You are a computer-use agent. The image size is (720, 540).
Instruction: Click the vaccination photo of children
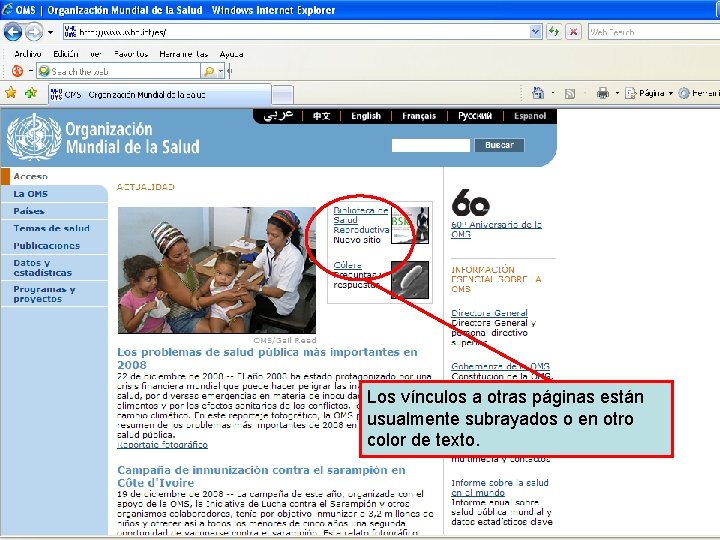coord(217,270)
